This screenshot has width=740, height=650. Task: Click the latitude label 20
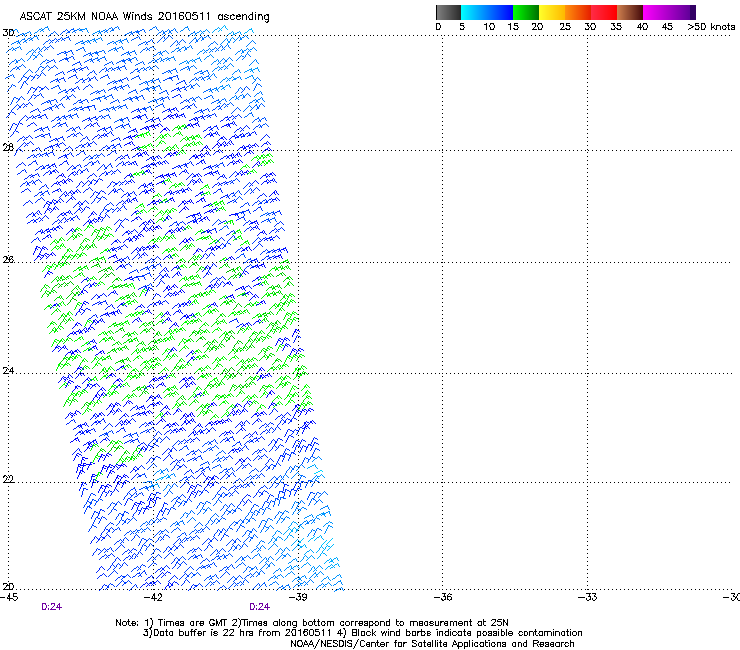8,587
